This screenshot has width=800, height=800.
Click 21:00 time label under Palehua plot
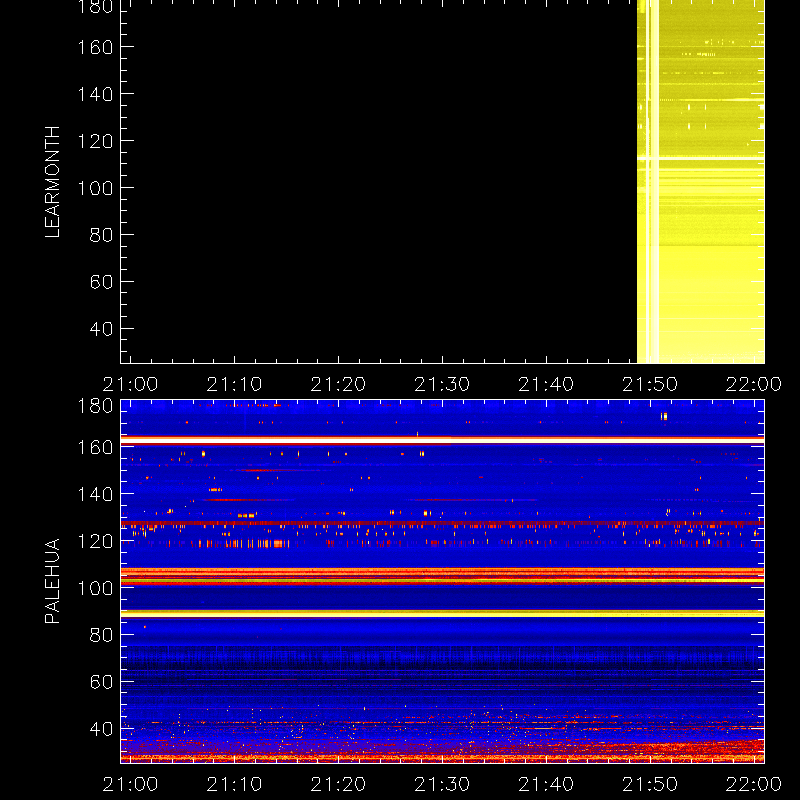(x=130, y=784)
